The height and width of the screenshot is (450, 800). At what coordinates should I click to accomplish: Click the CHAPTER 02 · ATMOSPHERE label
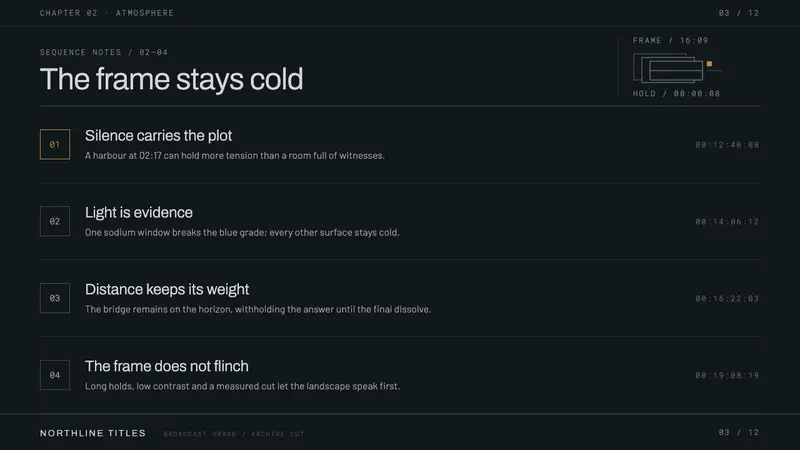tap(107, 13)
